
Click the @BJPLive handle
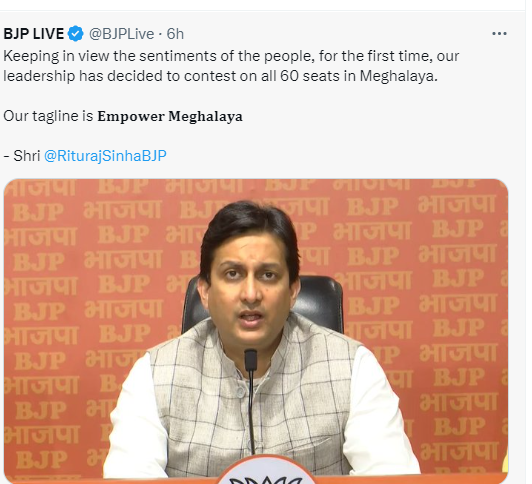(x=121, y=34)
